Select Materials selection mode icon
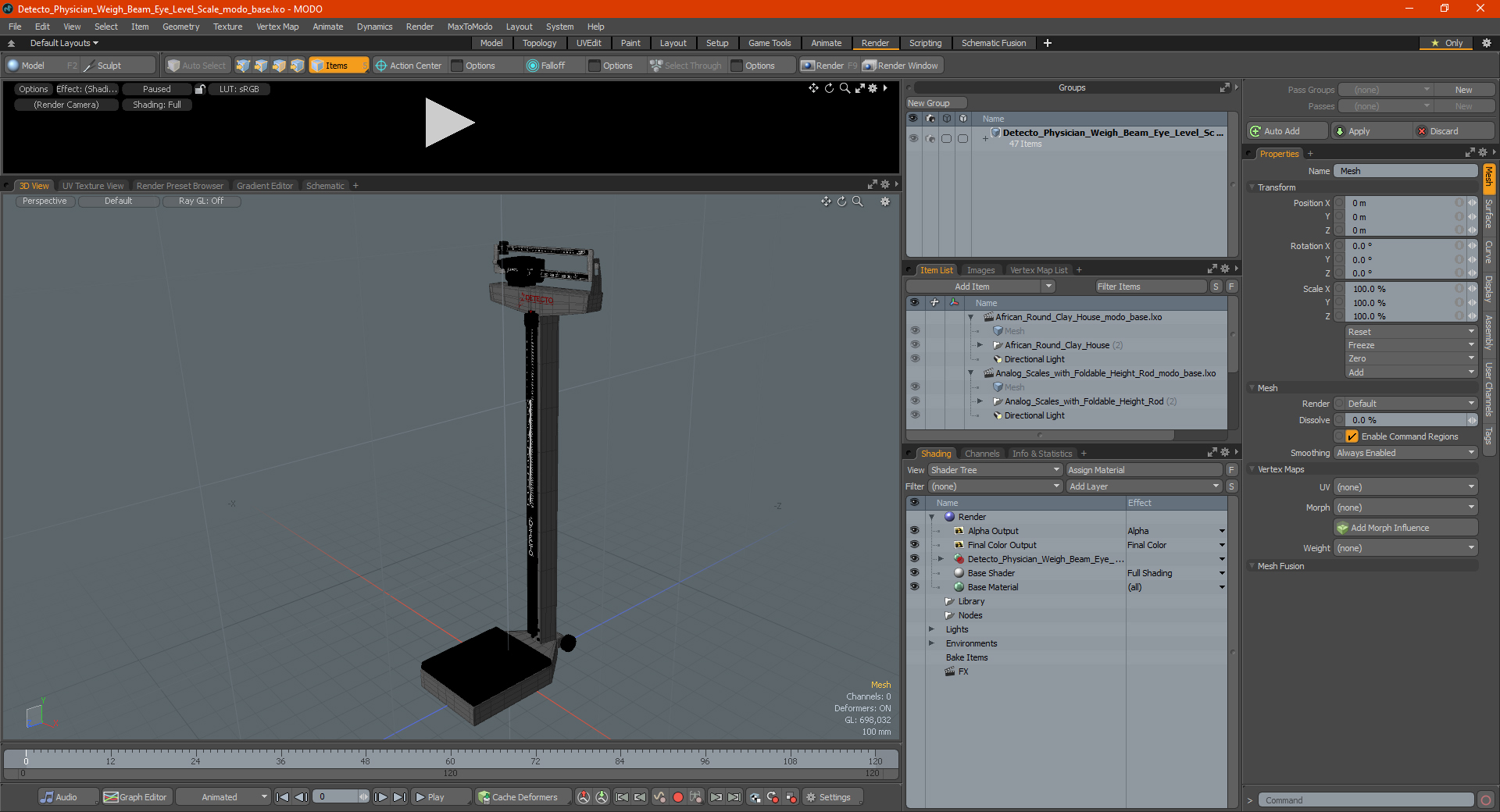 pos(297,66)
